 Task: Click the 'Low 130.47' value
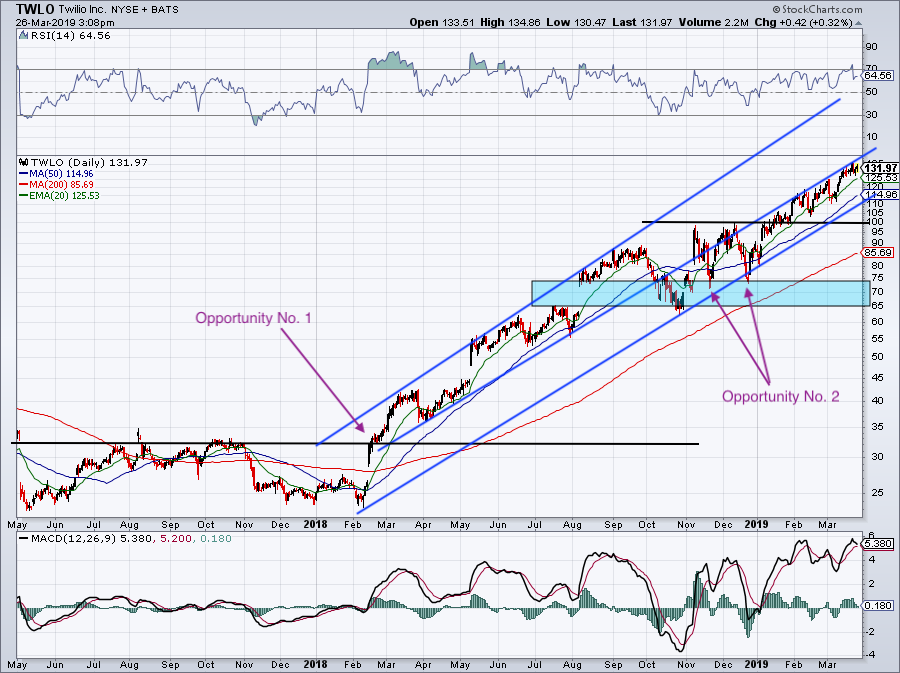coord(576,22)
